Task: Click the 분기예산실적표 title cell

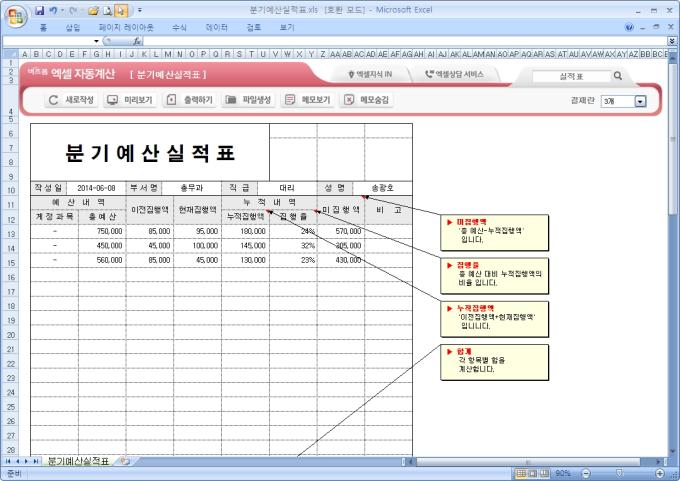Action: pyautogui.click(x=150, y=153)
